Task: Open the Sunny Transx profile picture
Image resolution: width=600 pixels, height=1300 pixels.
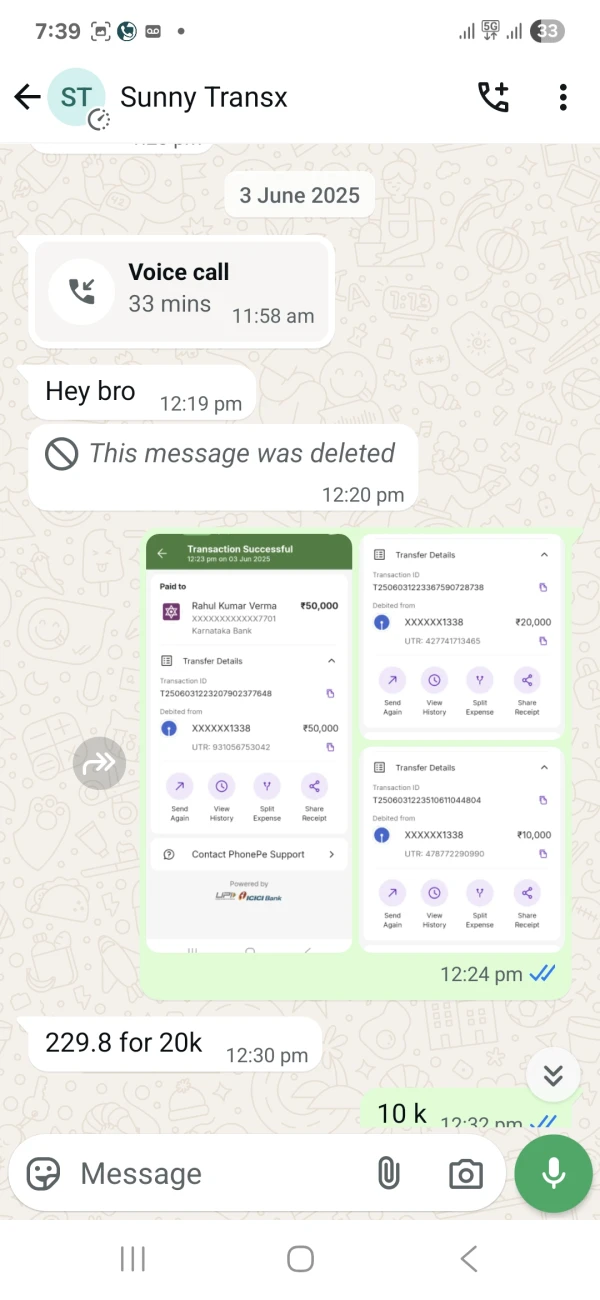Action: (x=76, y=97)
